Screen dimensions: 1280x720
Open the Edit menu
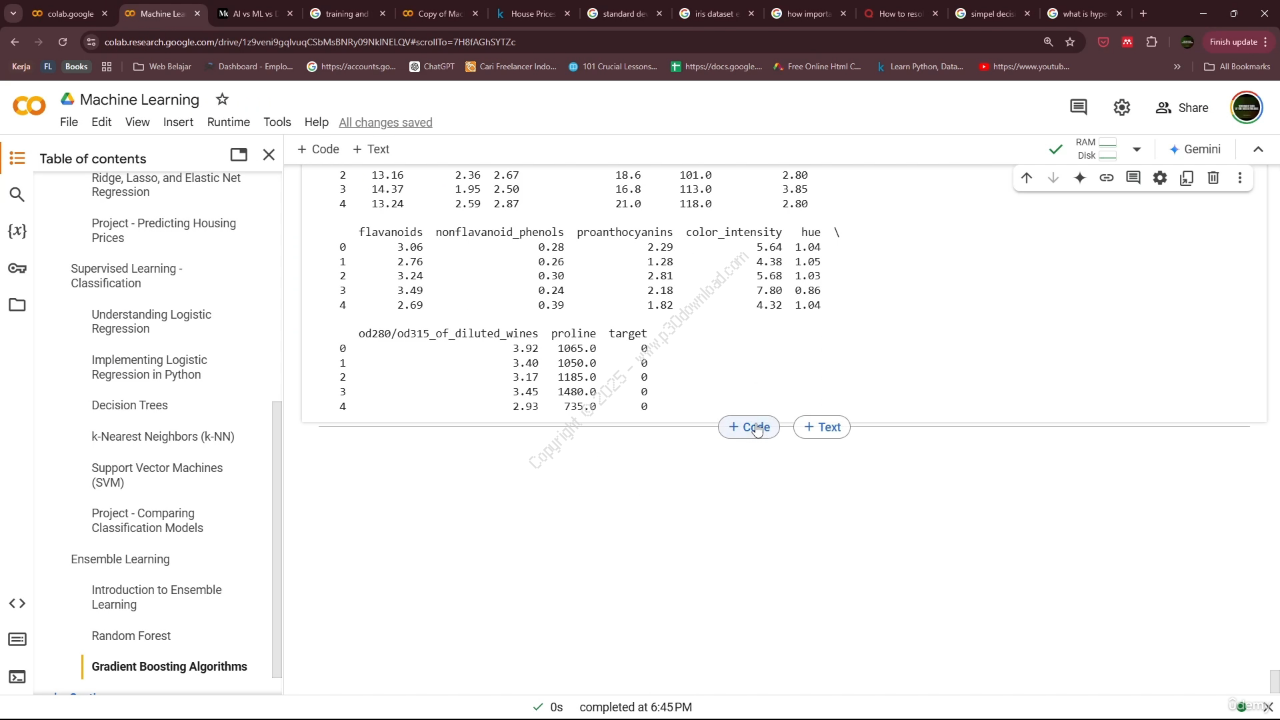(x=102, y=122)
